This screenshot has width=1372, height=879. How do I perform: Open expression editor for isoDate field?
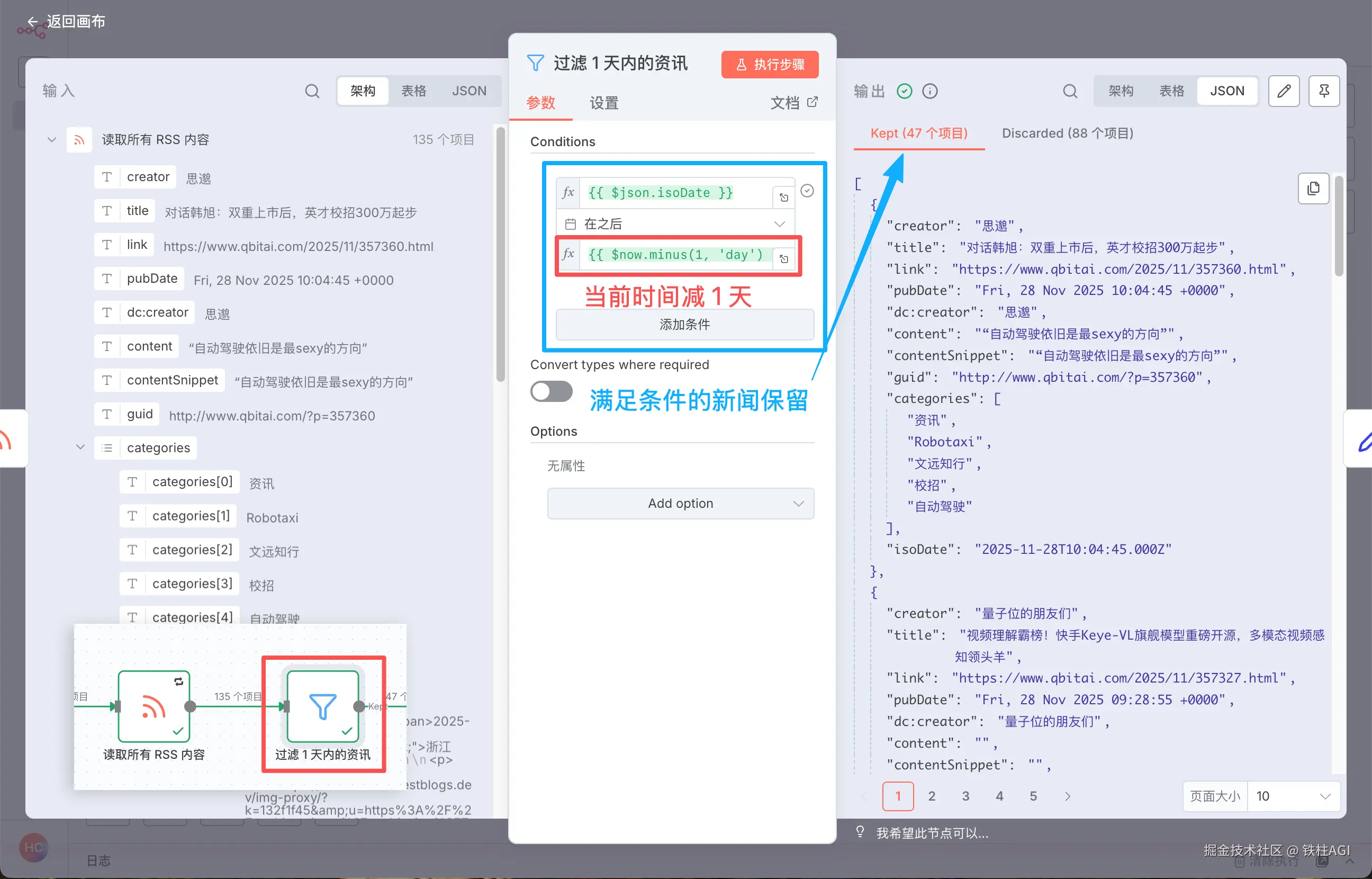coord(784,197)
